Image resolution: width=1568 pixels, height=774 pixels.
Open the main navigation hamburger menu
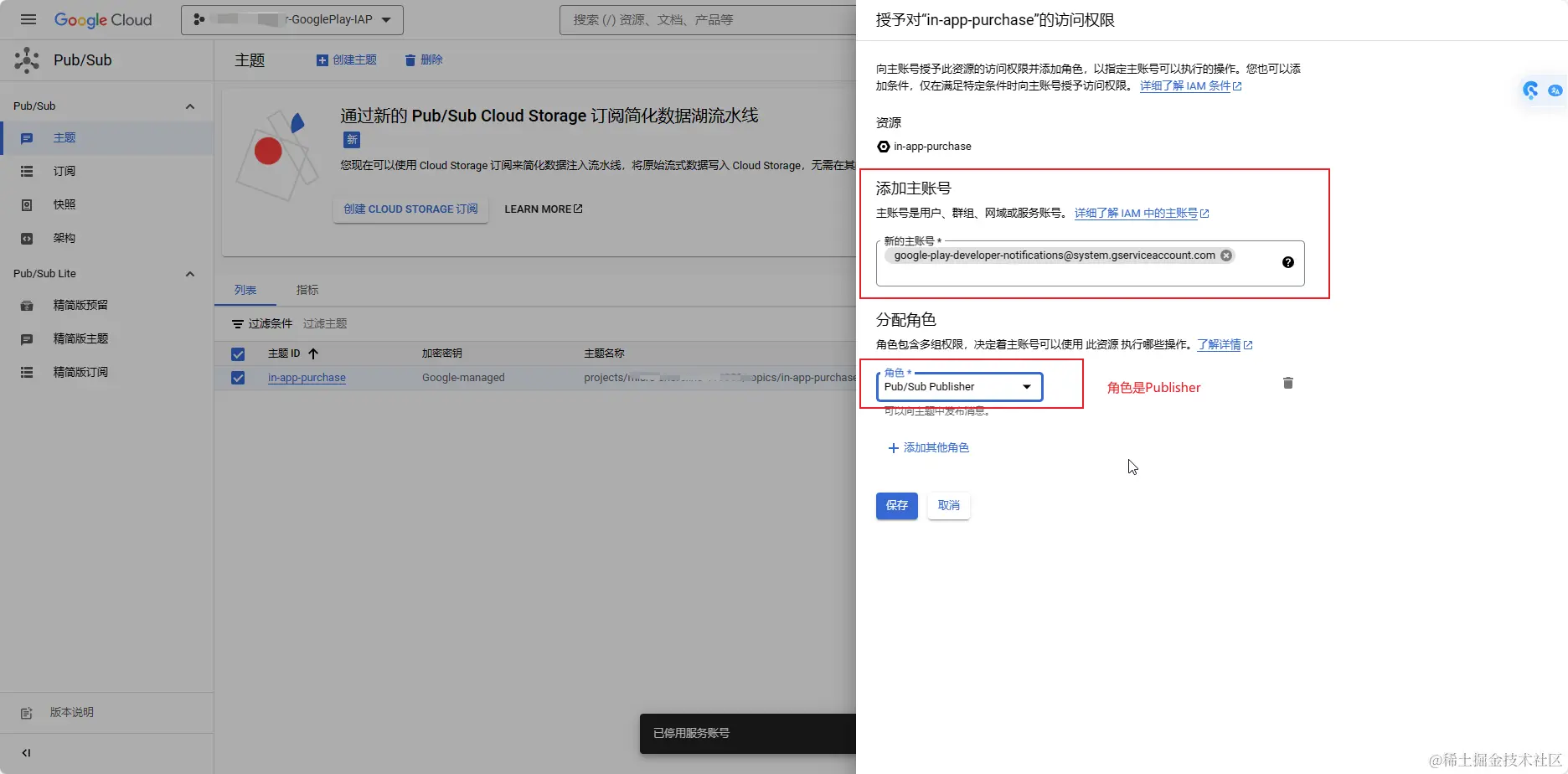[28, 19]
